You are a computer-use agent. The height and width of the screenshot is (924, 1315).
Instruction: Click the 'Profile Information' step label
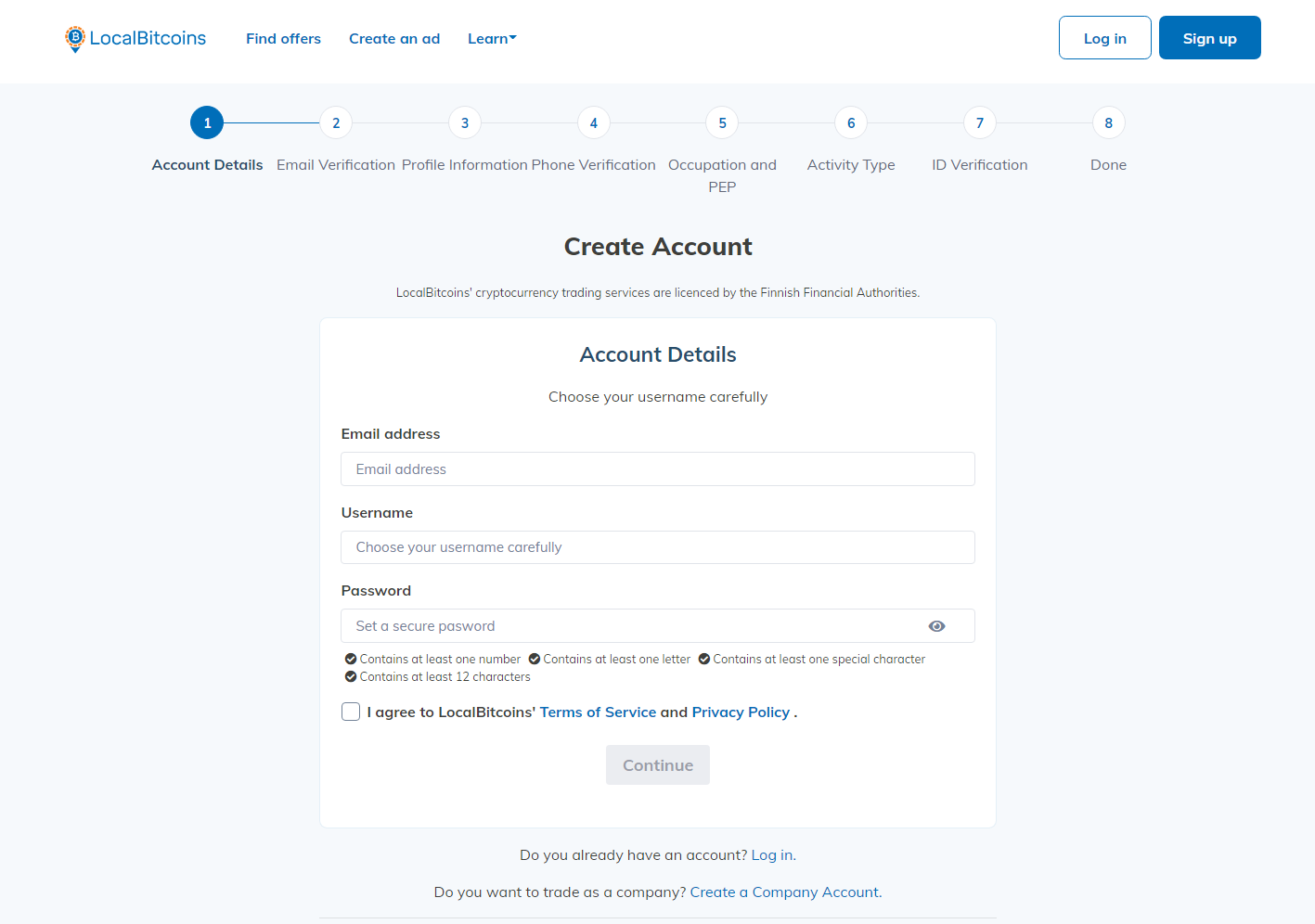465,165
